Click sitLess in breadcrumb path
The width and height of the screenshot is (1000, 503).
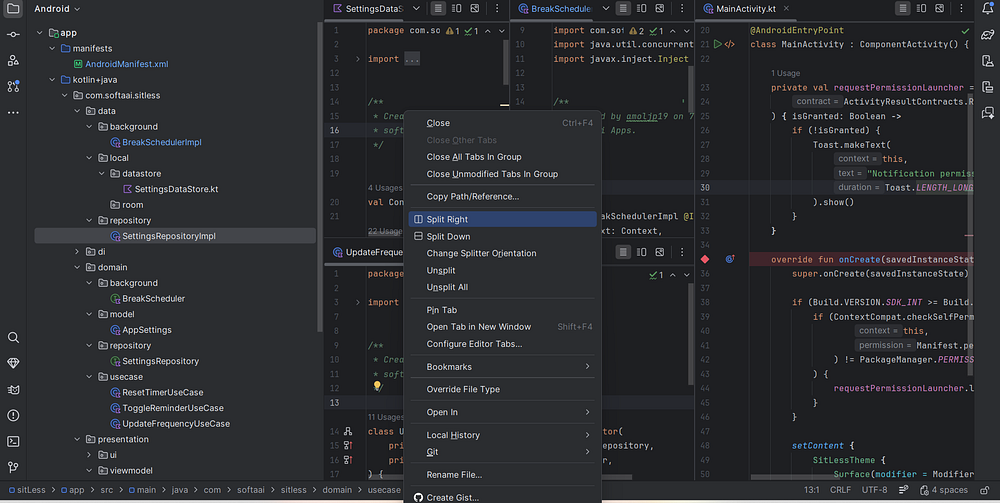(x=27, y=490)
